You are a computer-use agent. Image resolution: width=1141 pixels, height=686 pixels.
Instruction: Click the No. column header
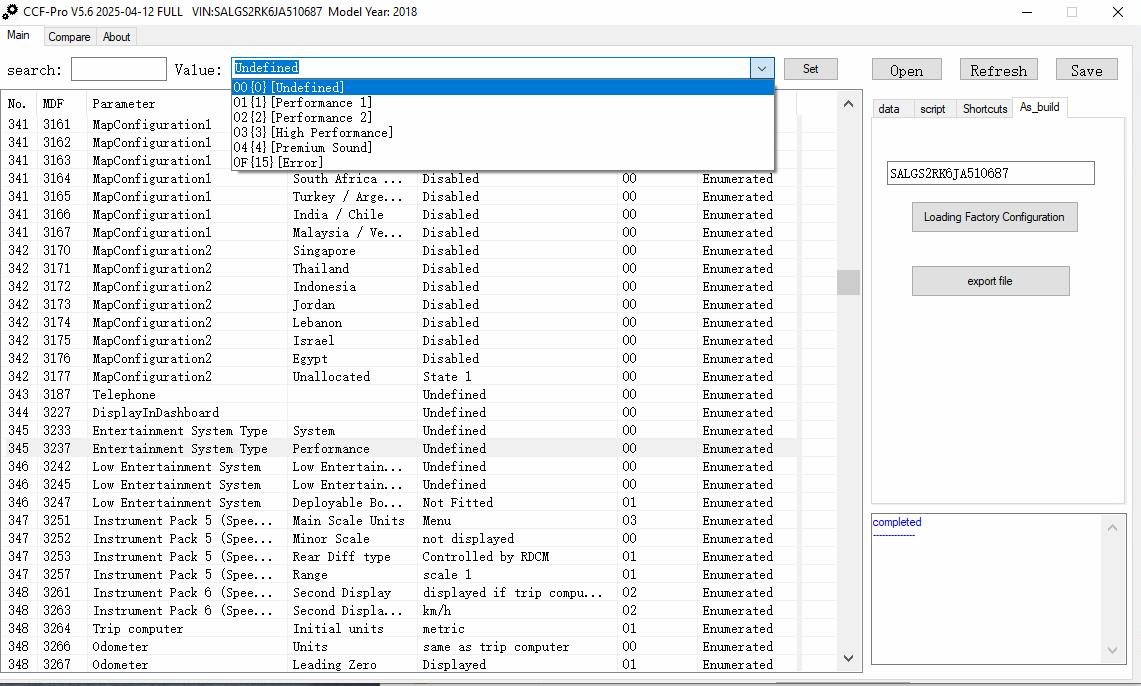click(x=17, y=104)
